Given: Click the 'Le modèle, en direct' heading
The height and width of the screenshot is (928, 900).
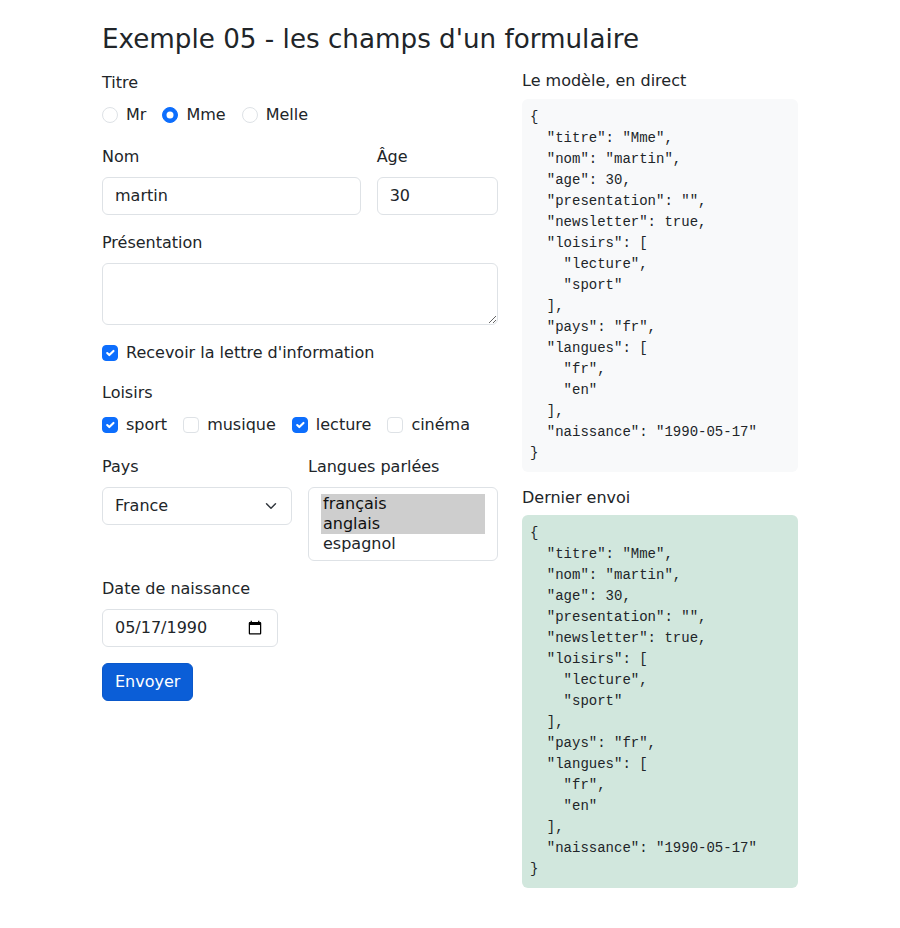Looking at the screenshot, I should [604, 80].
